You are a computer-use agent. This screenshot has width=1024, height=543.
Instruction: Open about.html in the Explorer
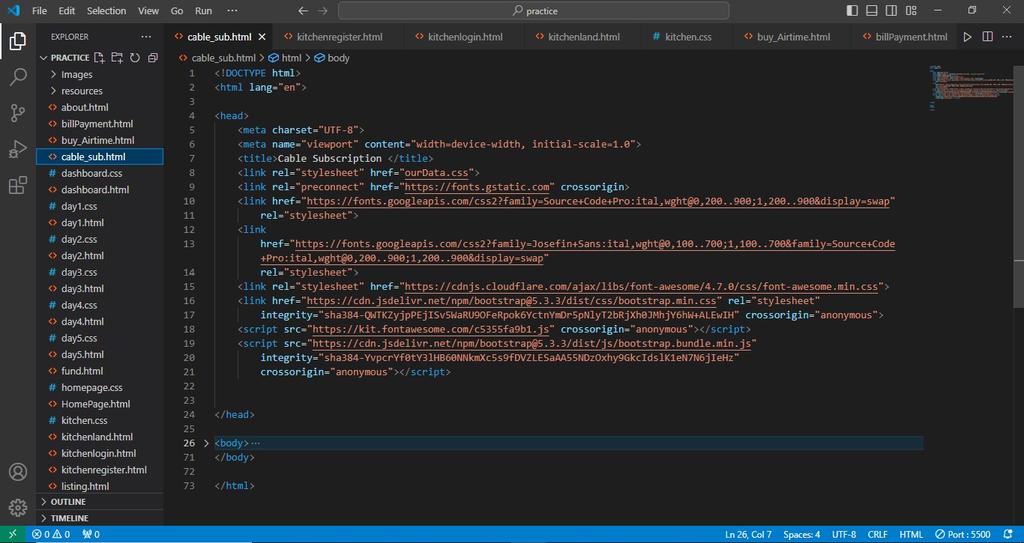coord(99,107)
